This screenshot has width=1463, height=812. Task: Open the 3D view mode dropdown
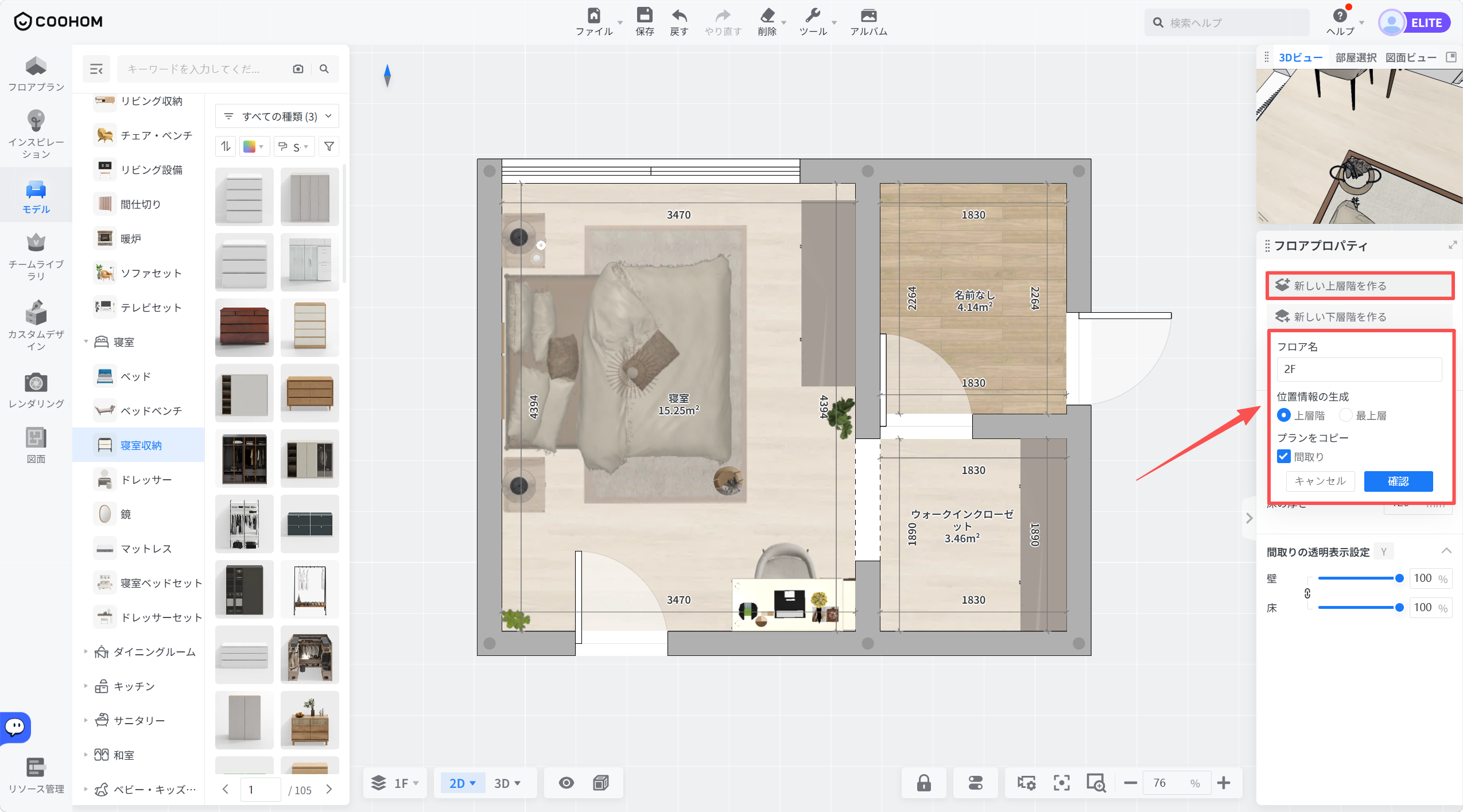tap(507, 783)
